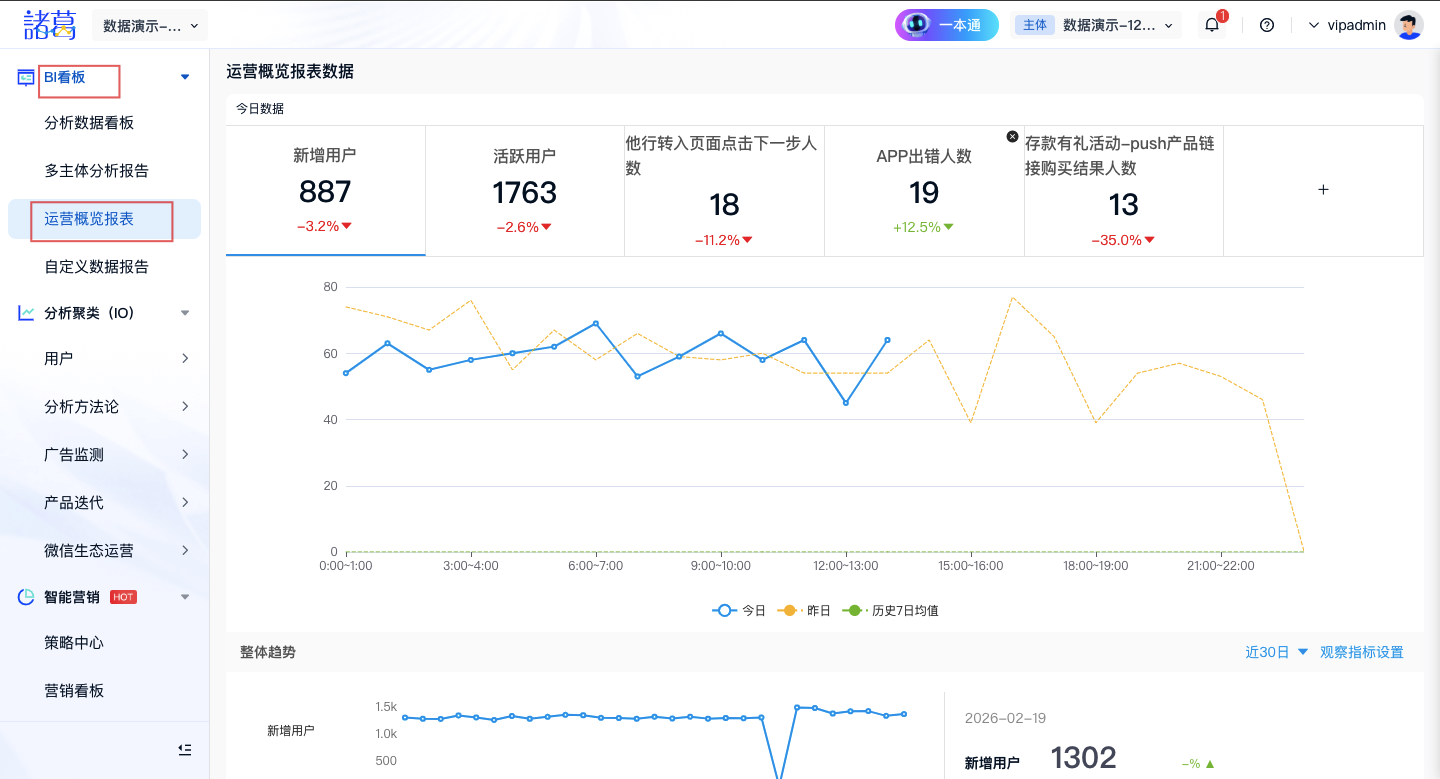This screenshot has width=1440, height=779.
Task: Click the 诸葛 logo in the header
Action: point(50,25)
